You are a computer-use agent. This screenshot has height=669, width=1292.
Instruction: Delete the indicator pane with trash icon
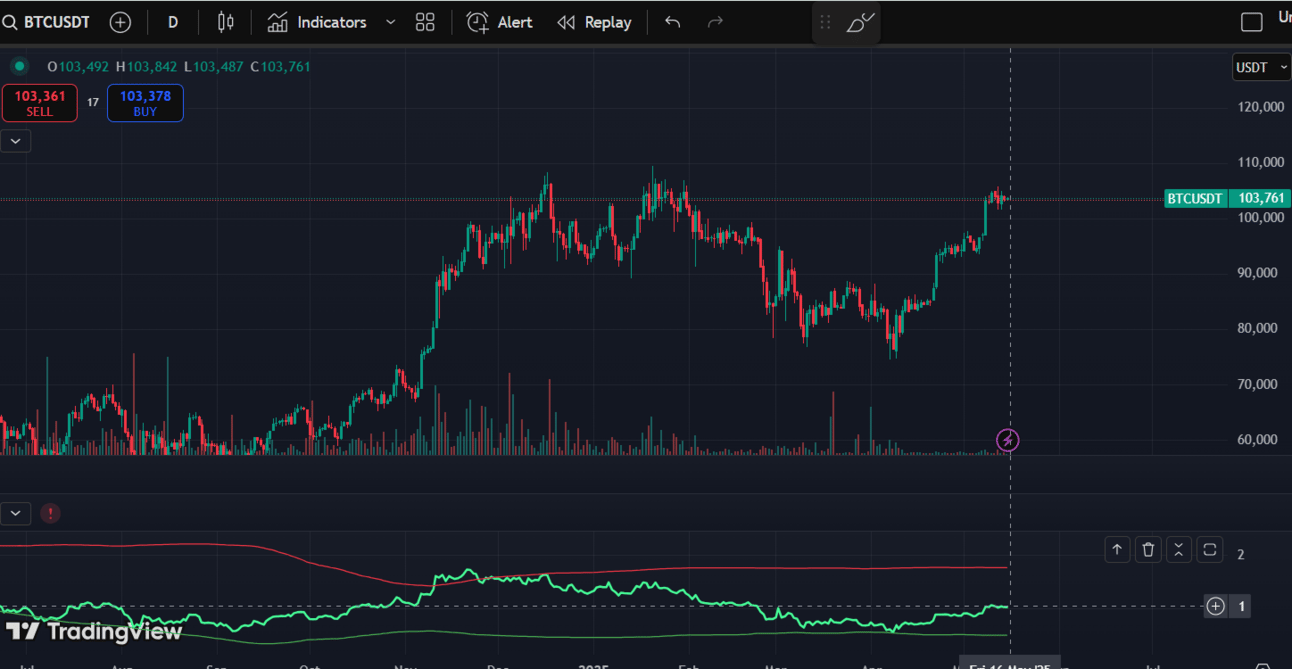click(1148, 549)
